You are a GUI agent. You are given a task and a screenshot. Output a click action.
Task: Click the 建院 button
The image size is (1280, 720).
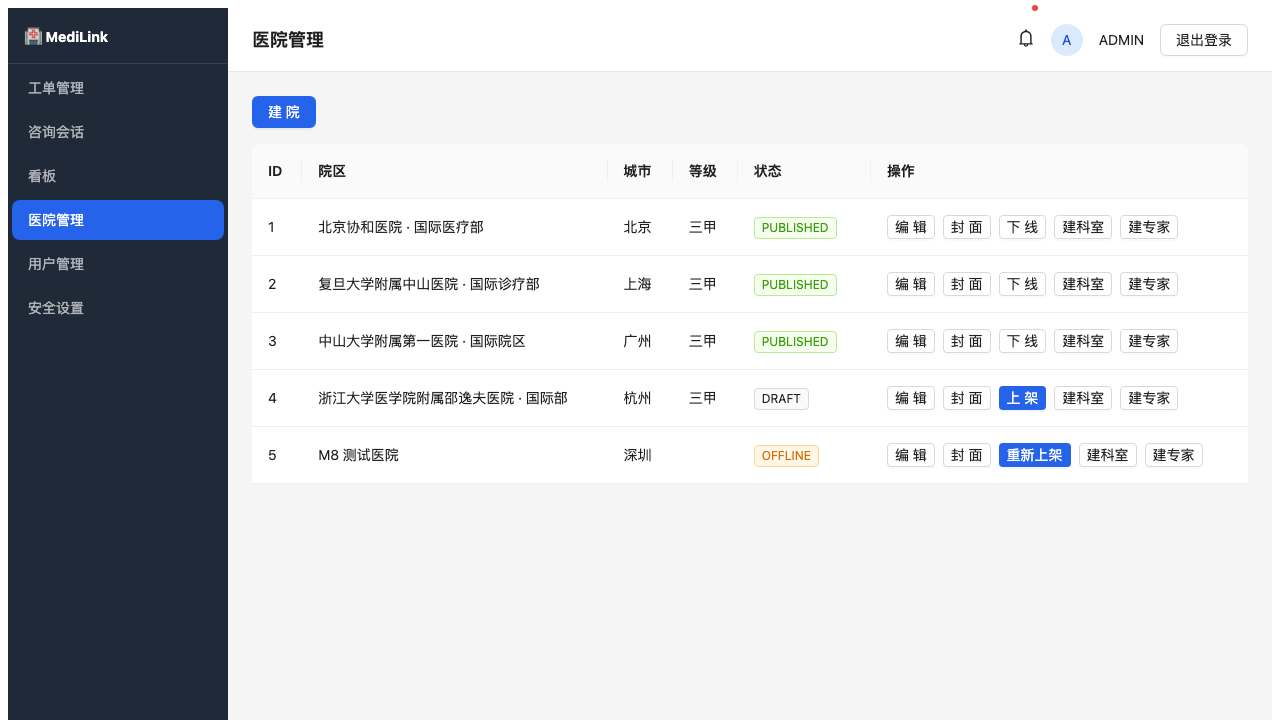(284, 112)
